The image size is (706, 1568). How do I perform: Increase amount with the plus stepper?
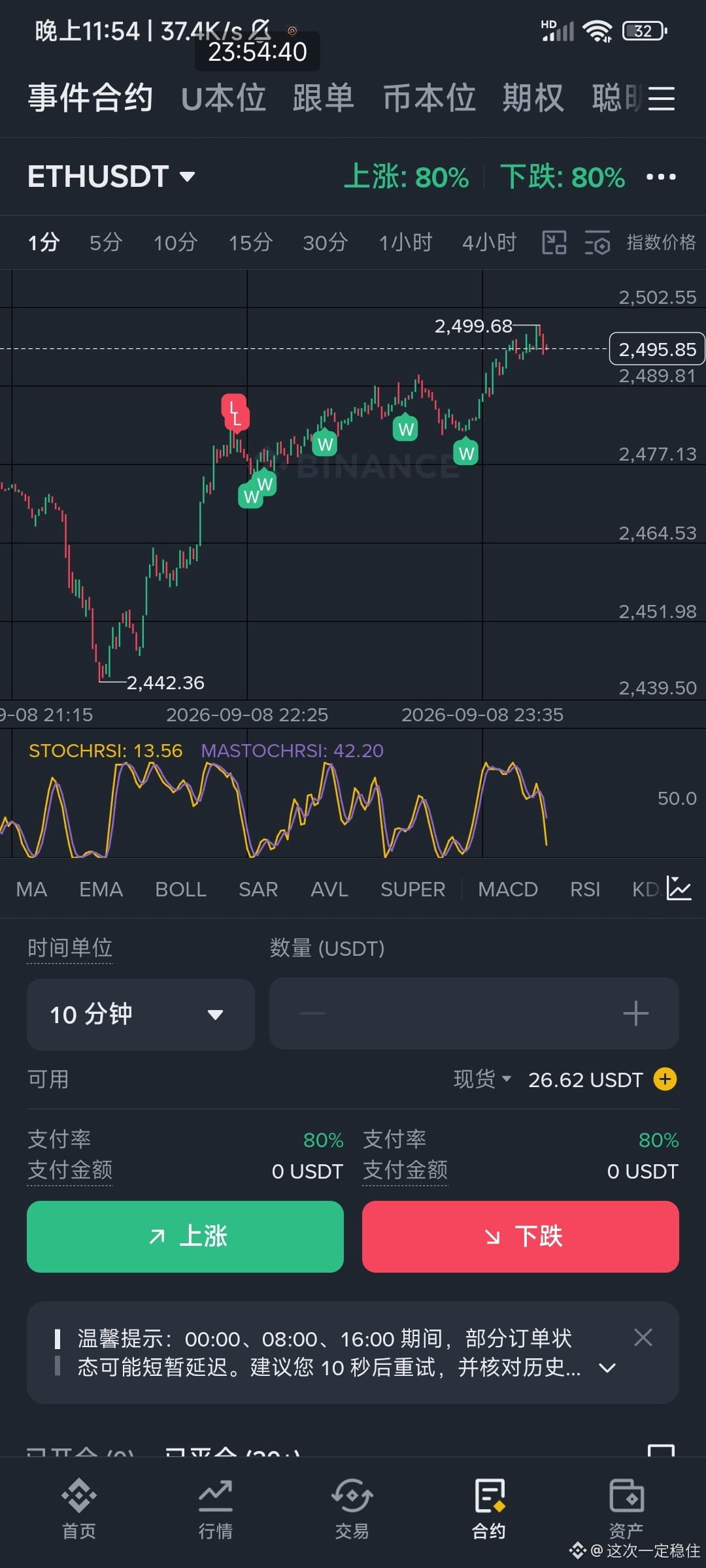(635, 1014)
